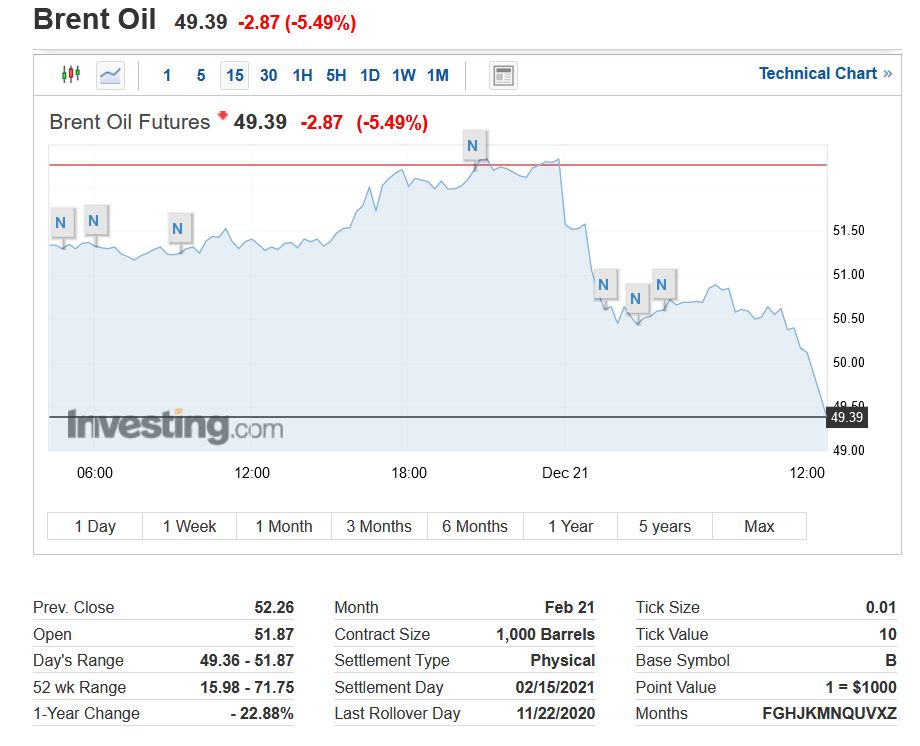Click Day's Range value 49.36 - 51.87

pyautogui.click(x=247, y=660)
